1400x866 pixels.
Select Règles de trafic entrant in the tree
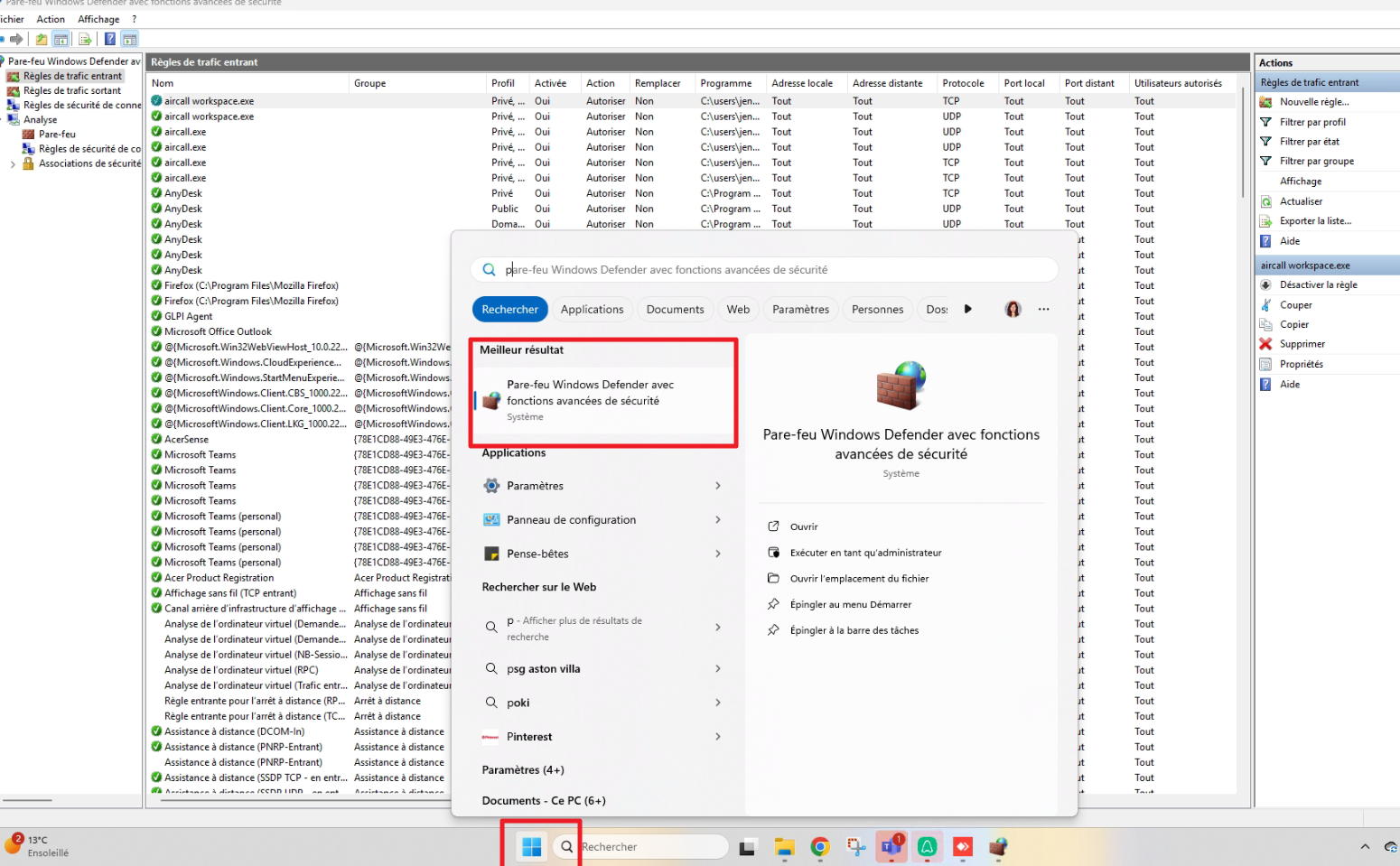[x=72, y=76]
